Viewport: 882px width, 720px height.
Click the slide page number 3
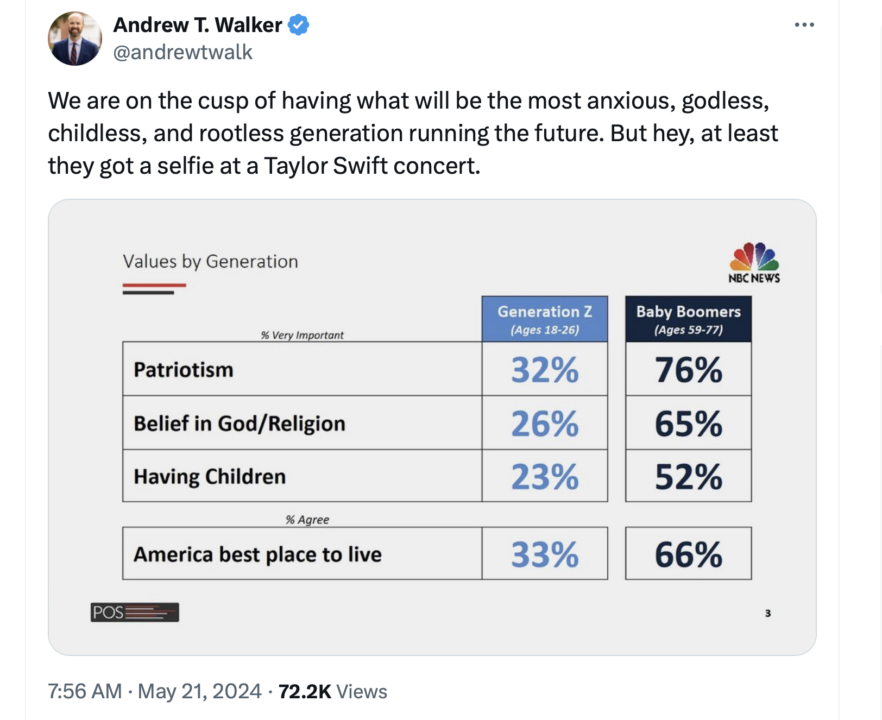(767, 613)
